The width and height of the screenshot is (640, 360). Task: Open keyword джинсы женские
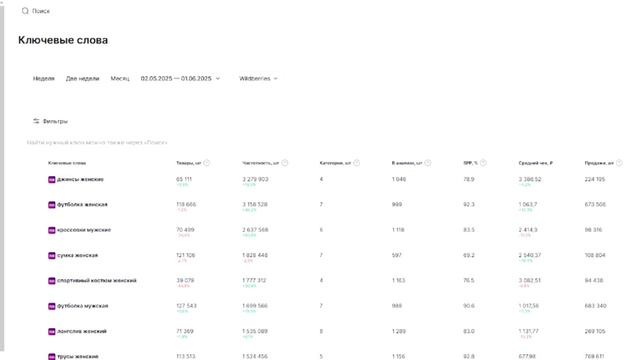click(80, 179)
